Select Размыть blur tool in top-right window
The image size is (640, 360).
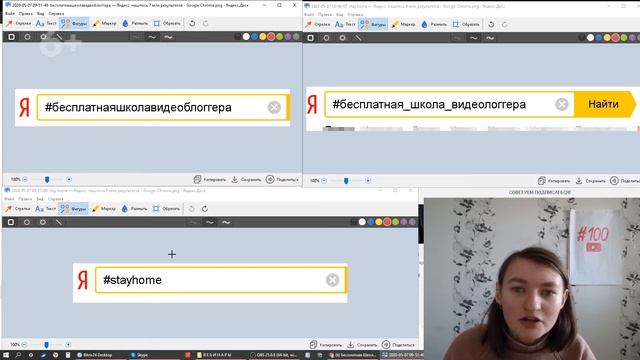pyautogui.click(x=434, y=24)
